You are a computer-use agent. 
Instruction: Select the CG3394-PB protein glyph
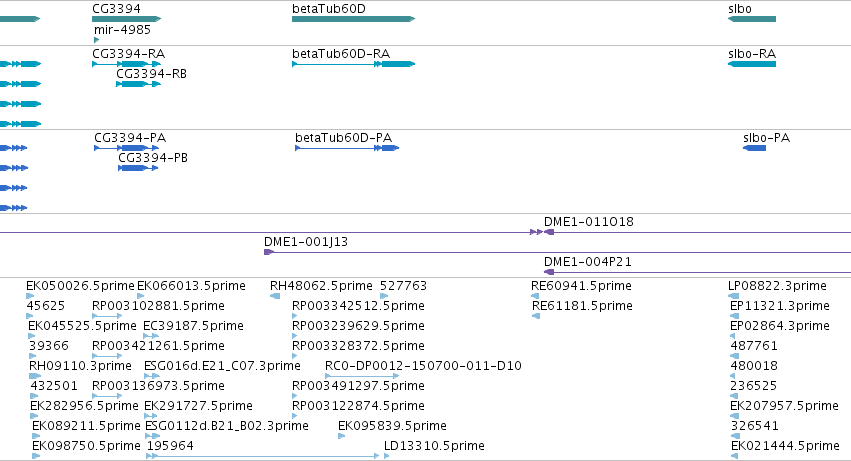138,168
